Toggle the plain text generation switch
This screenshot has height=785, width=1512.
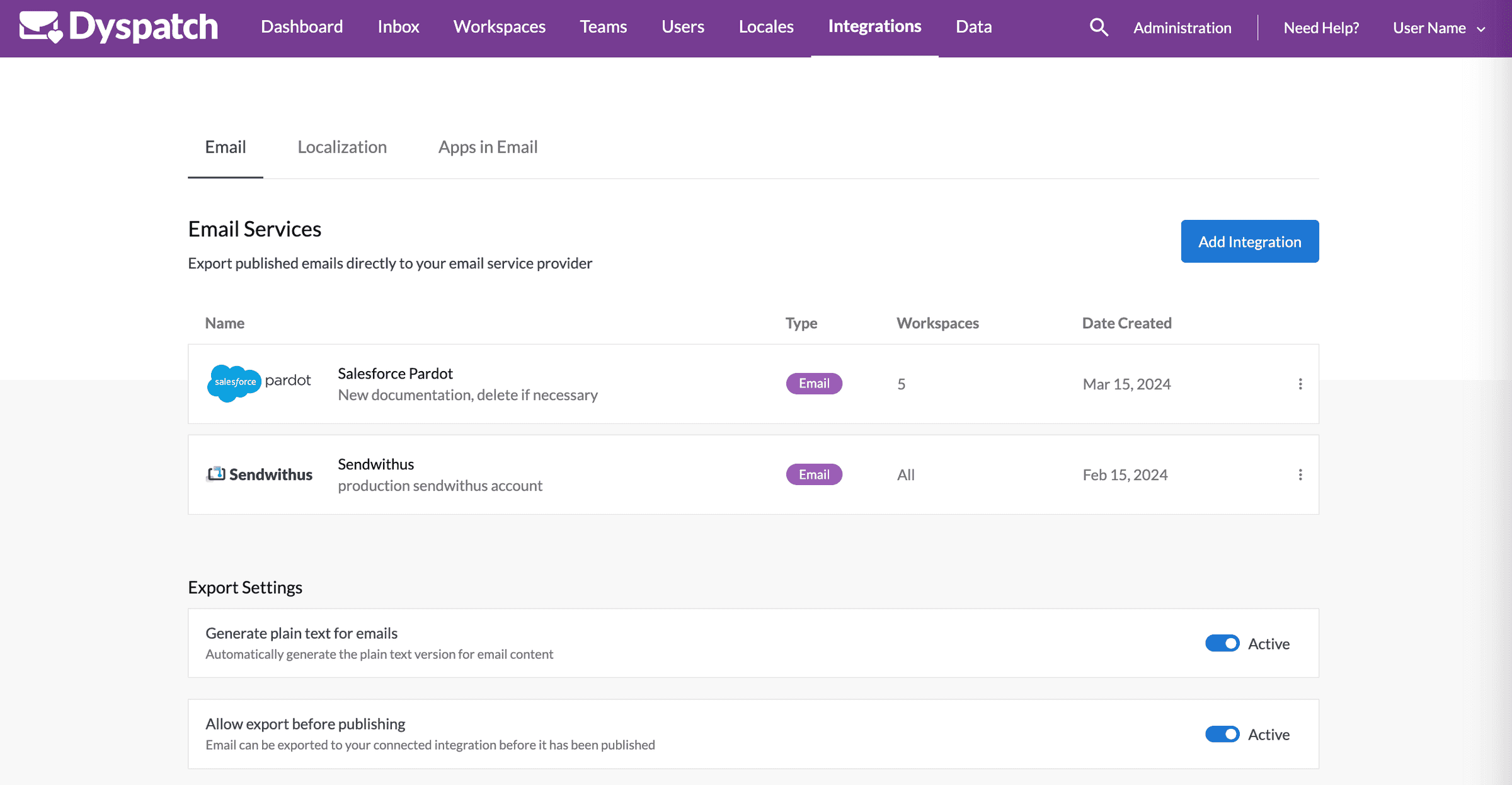(x=1222, y=643)
